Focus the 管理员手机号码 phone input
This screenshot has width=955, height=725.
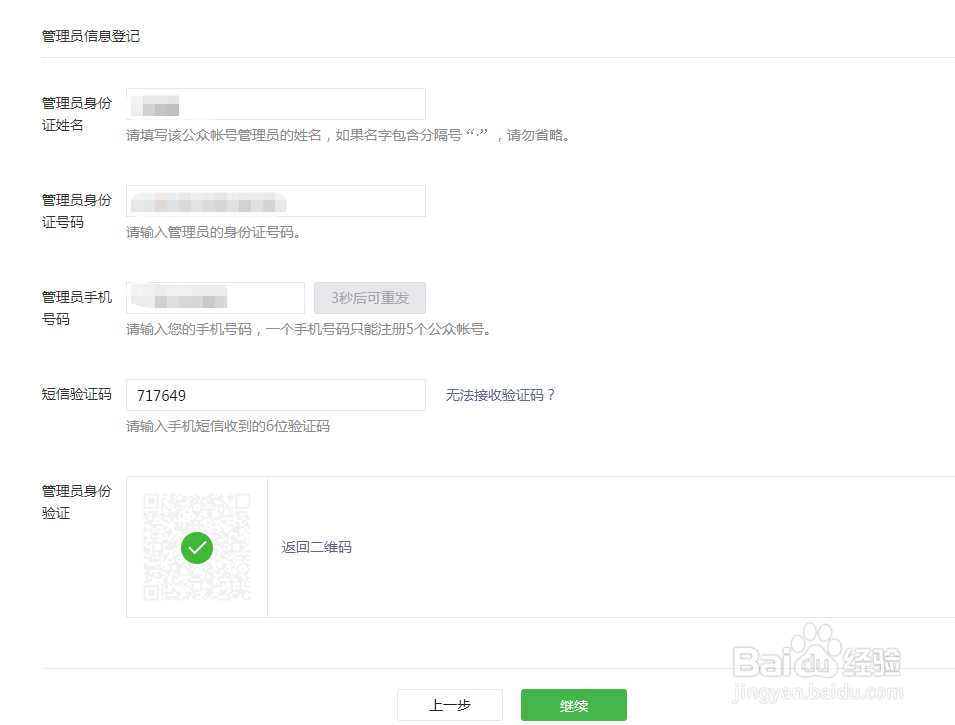(215, 298)
